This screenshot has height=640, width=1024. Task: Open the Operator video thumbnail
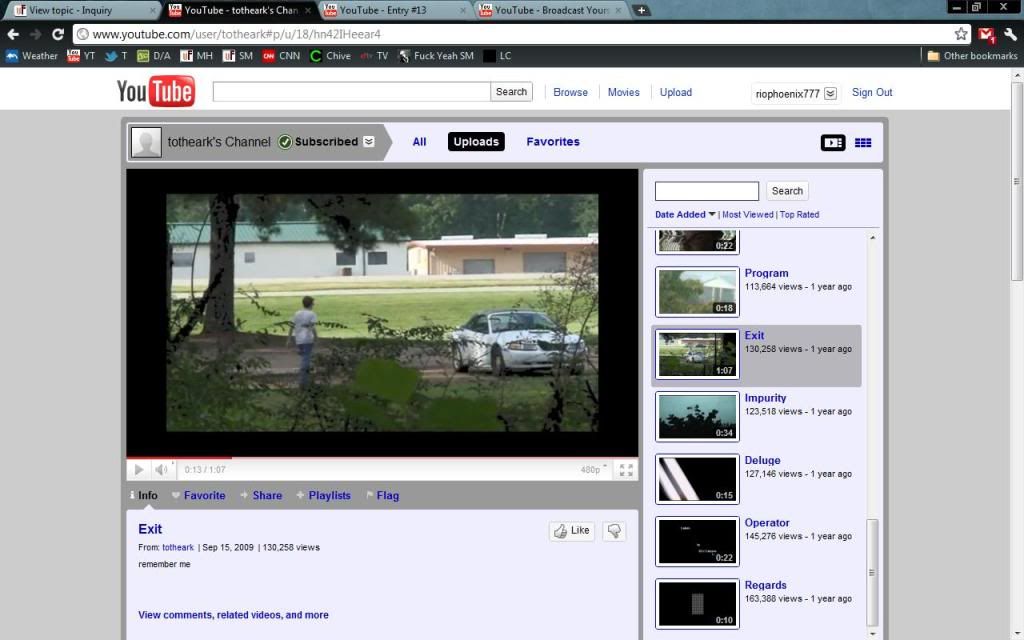coord(697,541)
